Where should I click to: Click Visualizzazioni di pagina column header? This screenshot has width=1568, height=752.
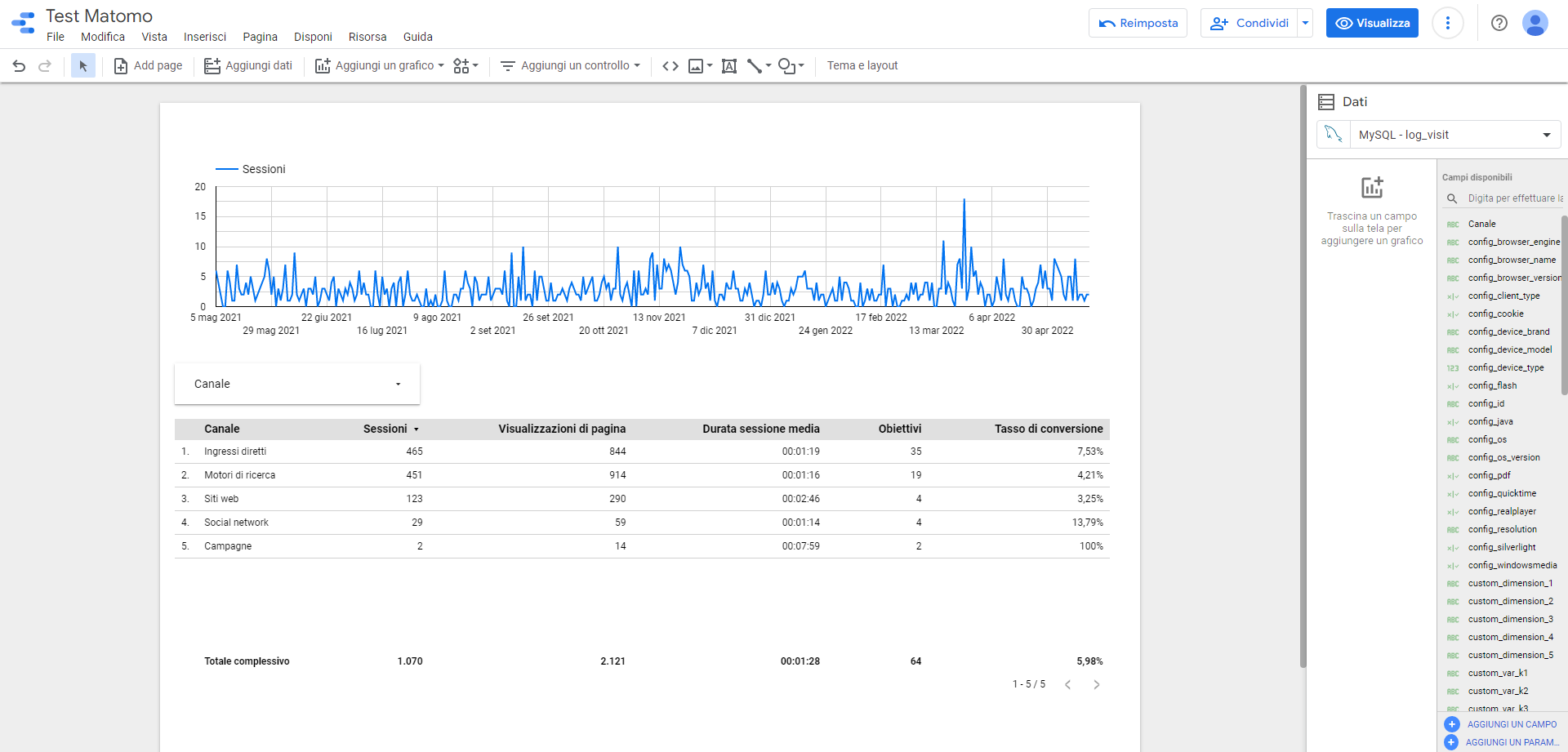(562, 429)
